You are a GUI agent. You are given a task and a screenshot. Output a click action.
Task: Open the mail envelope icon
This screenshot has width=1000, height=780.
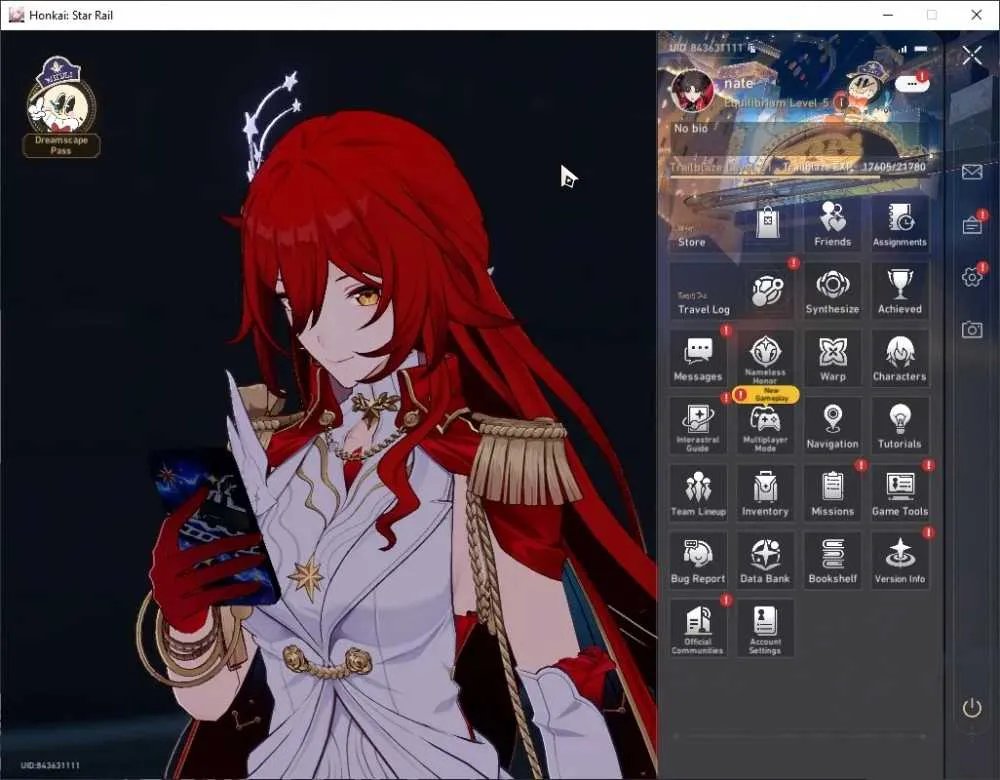(972, 172)
